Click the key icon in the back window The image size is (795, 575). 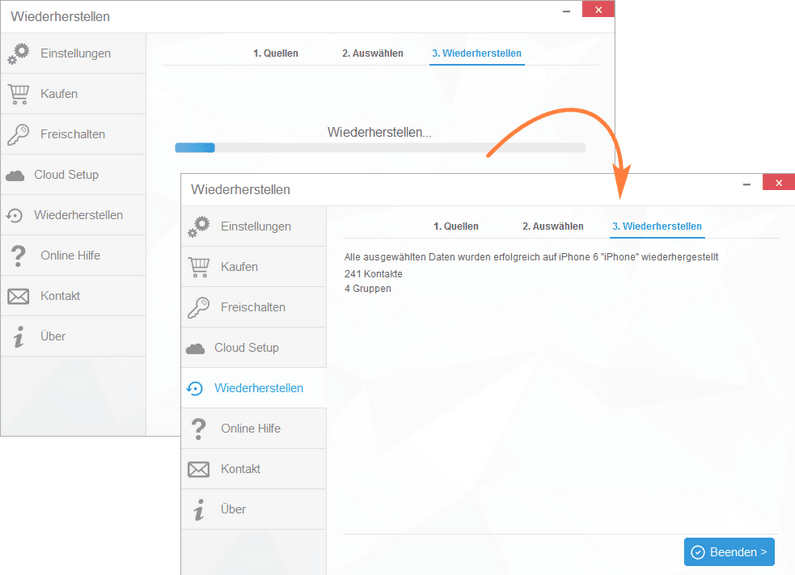coord(18,135)
